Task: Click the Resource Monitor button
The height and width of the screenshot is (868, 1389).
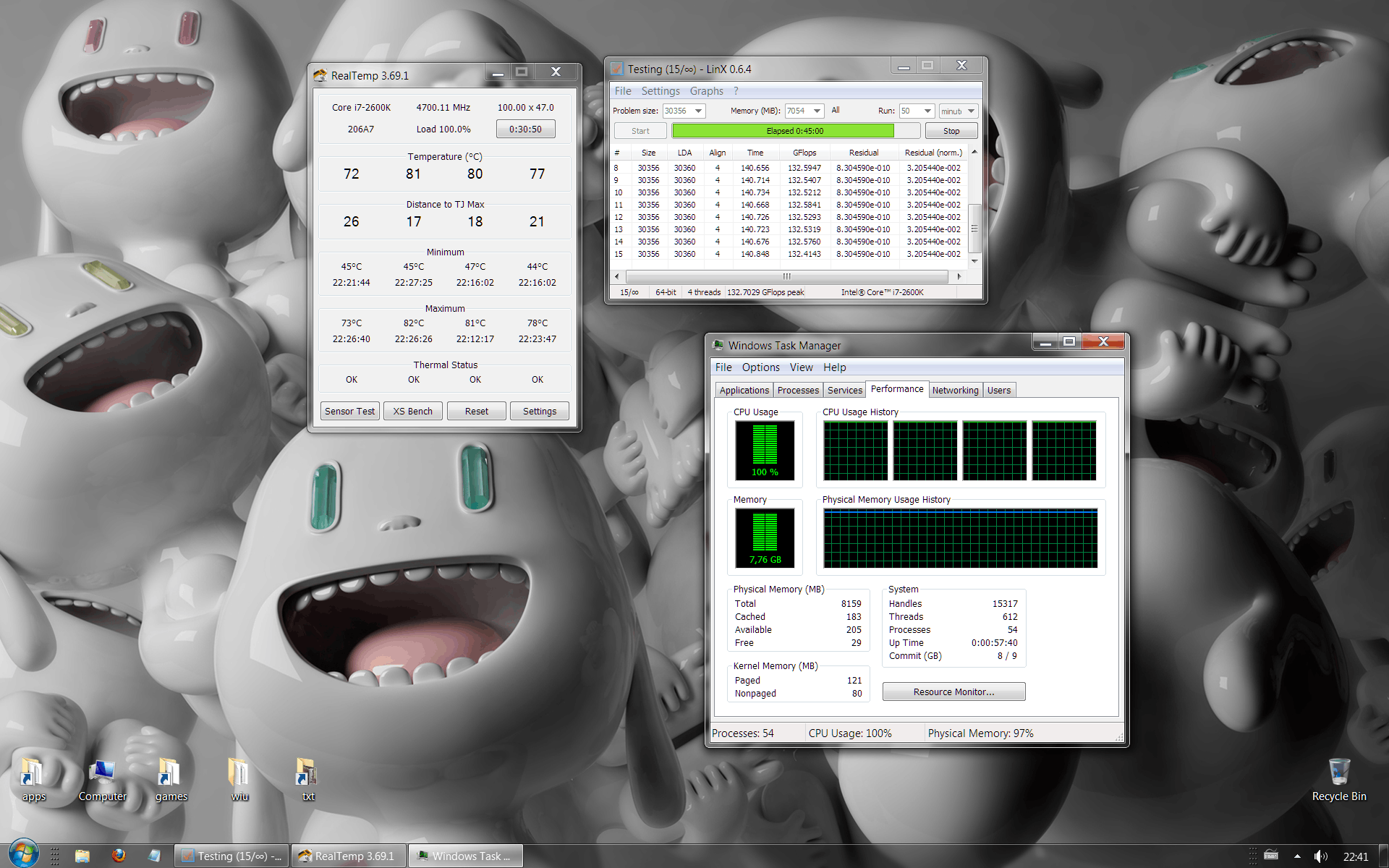Action: tap(953, 692)
